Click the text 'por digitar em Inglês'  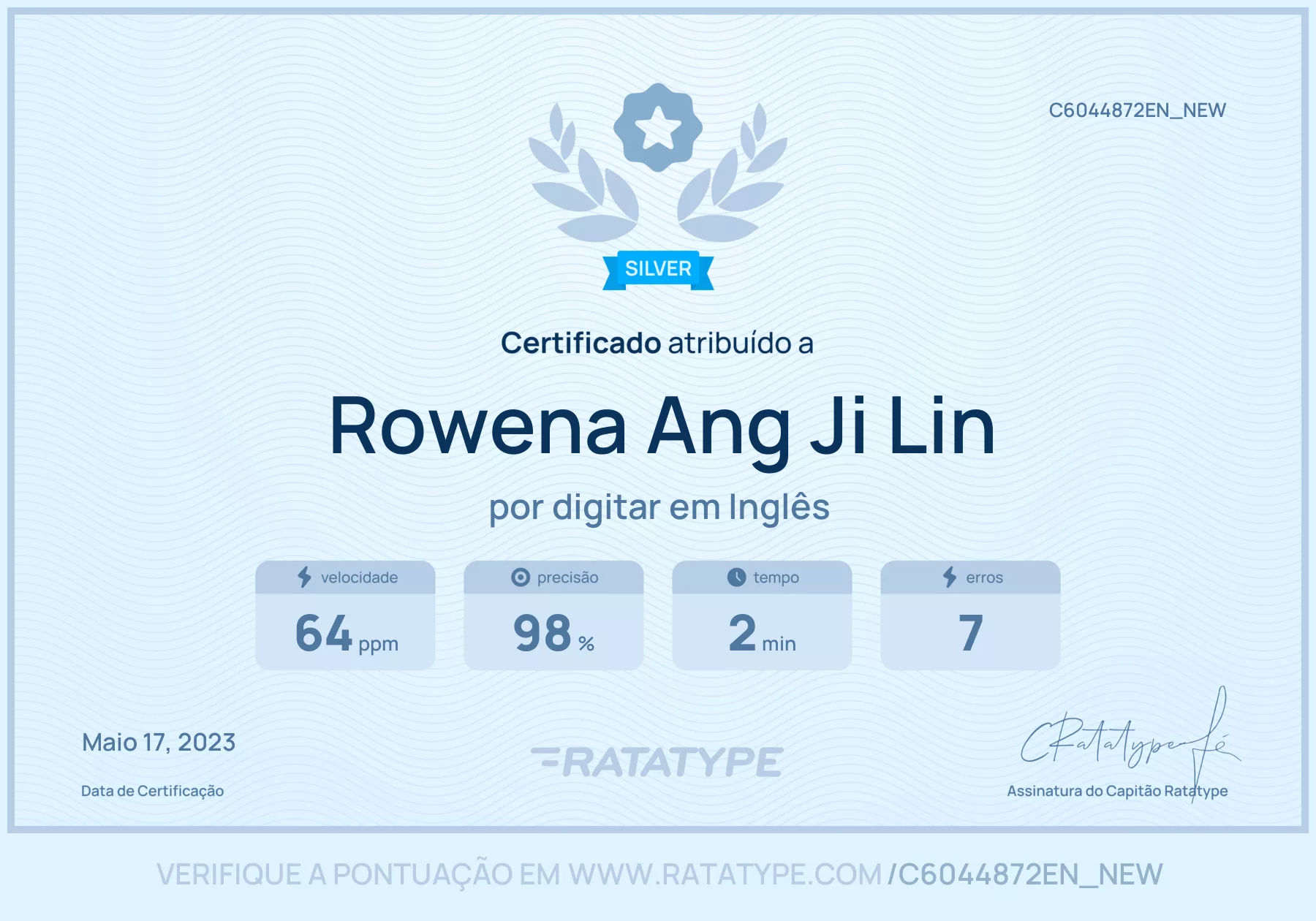point(659,508)
